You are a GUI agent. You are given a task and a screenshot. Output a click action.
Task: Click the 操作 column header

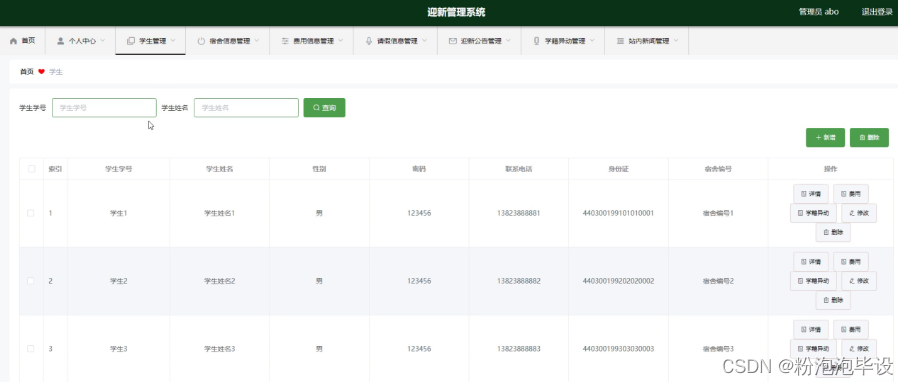(x=830, y=169)
